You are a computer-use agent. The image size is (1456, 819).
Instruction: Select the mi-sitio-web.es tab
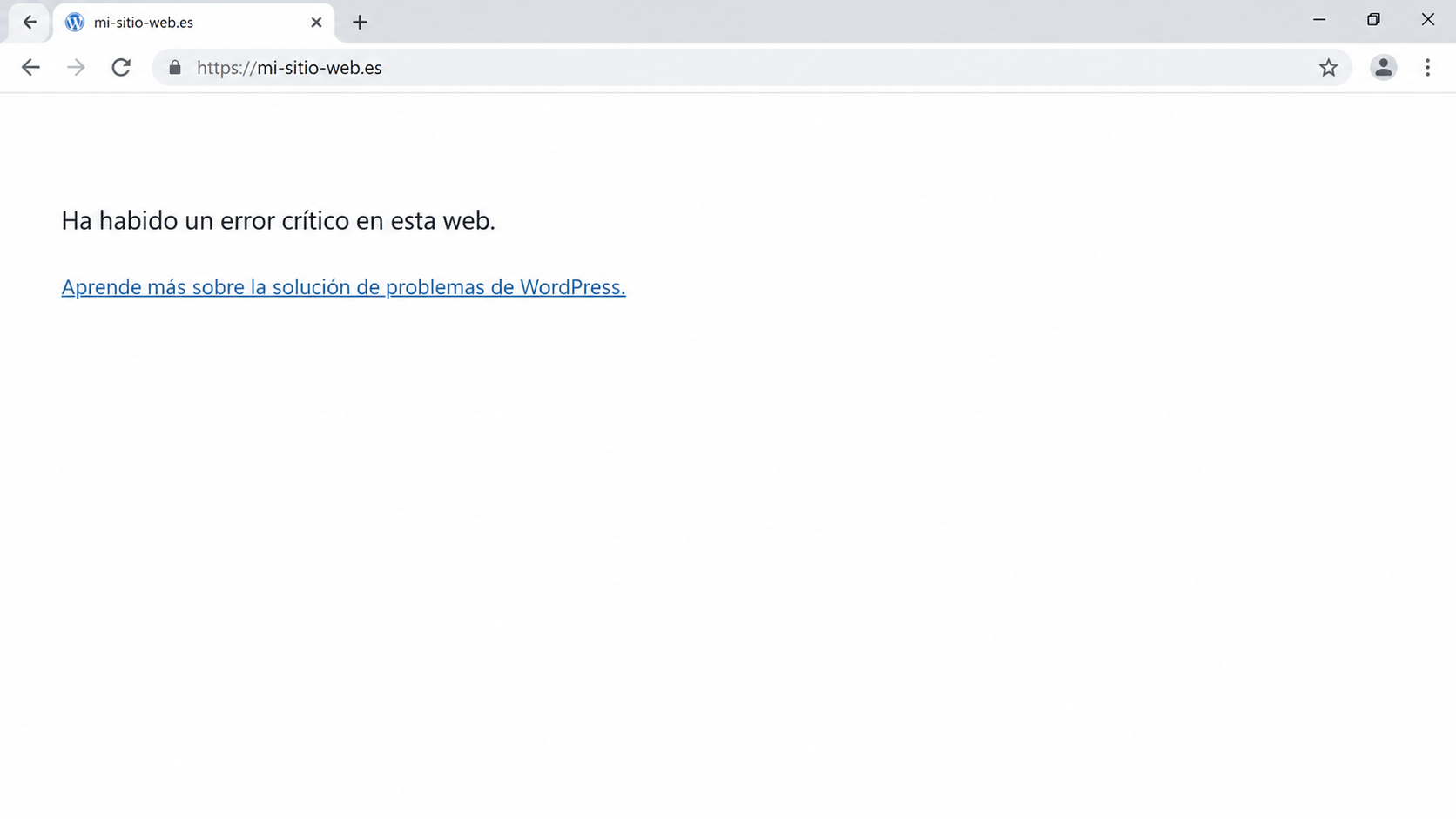click(193, 23)
